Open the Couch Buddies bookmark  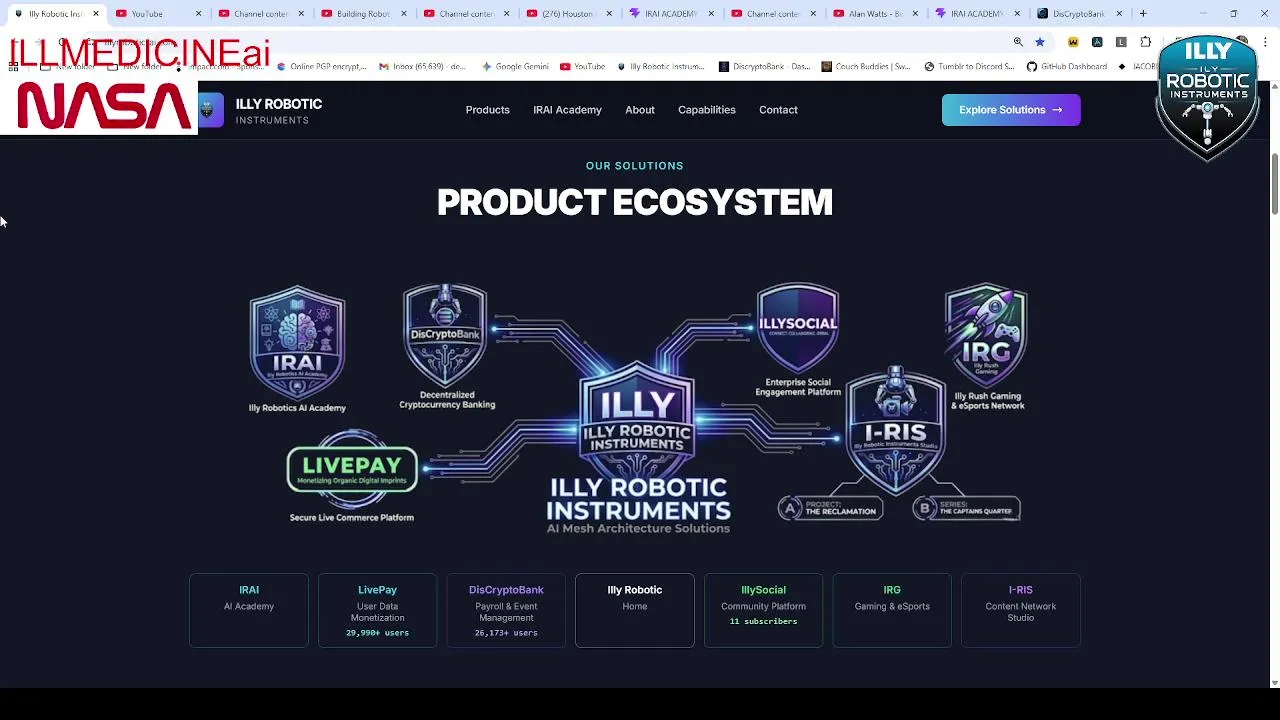pyautogui.click(x=866, y=67)
